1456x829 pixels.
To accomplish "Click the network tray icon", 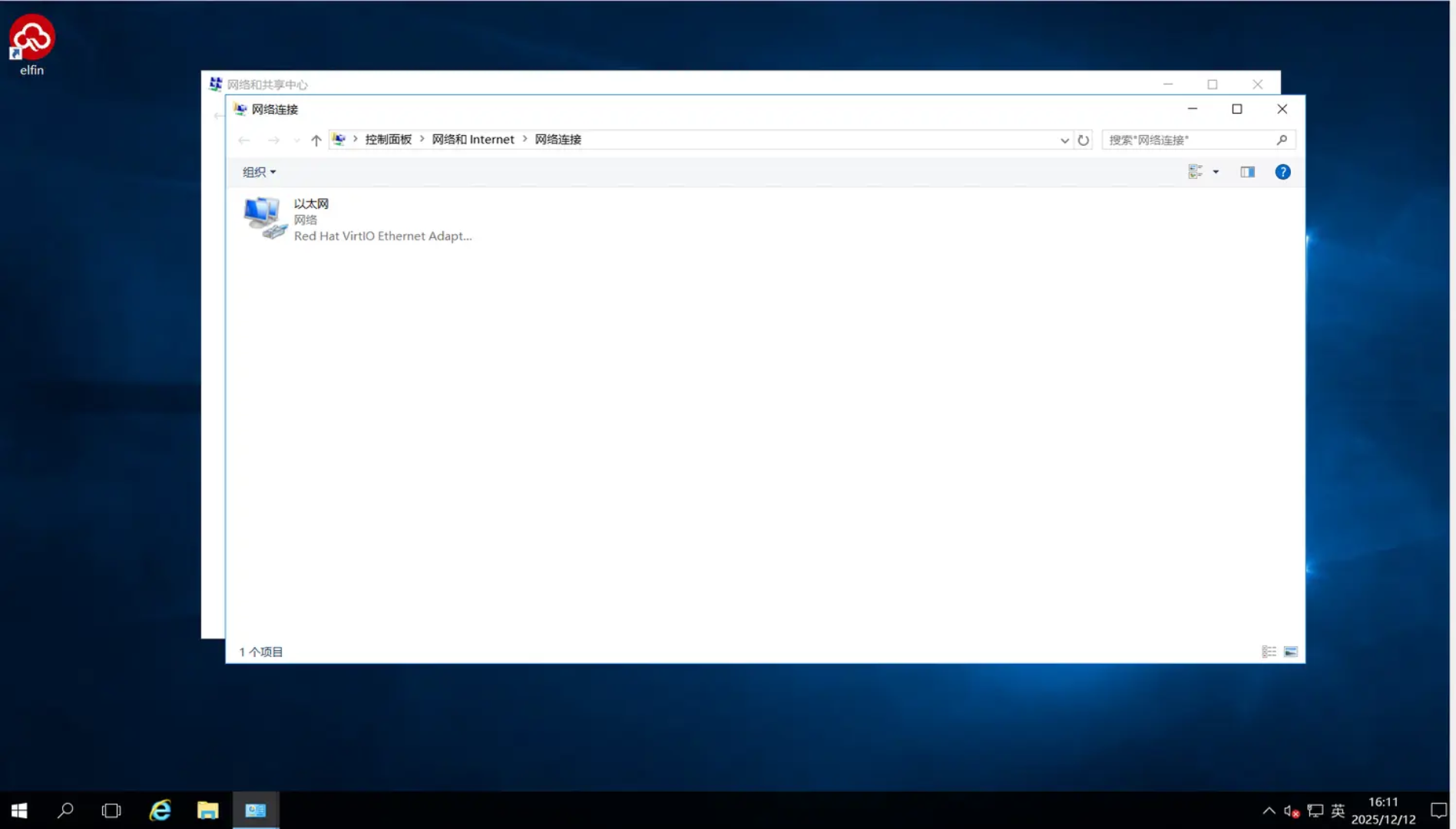I will click(x=1315, y=811).
